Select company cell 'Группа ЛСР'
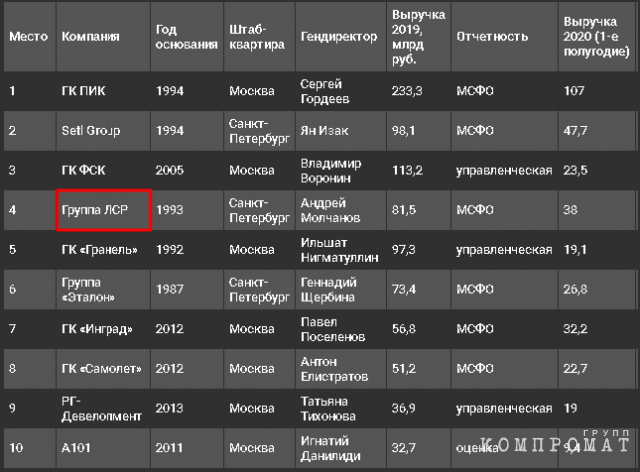The width and height of the screenshot is (640, 472). [95, 210]
